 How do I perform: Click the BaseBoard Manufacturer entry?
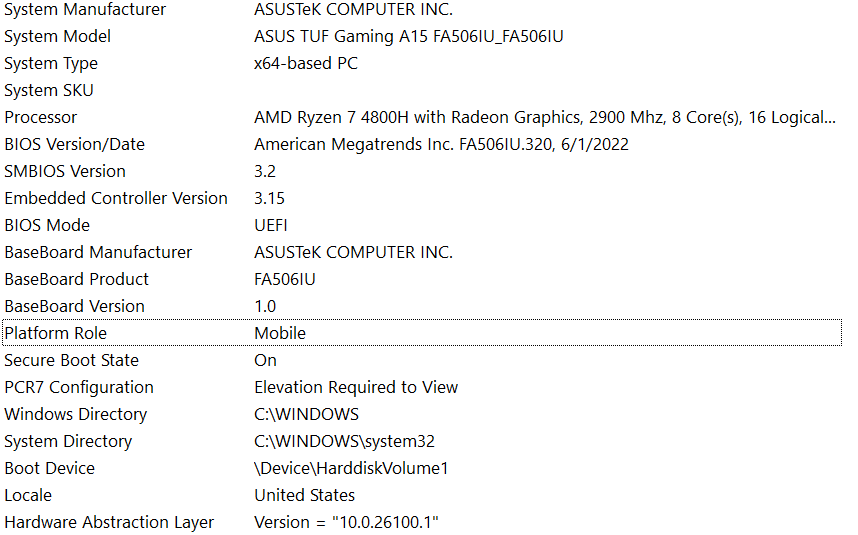pos(98,253)
